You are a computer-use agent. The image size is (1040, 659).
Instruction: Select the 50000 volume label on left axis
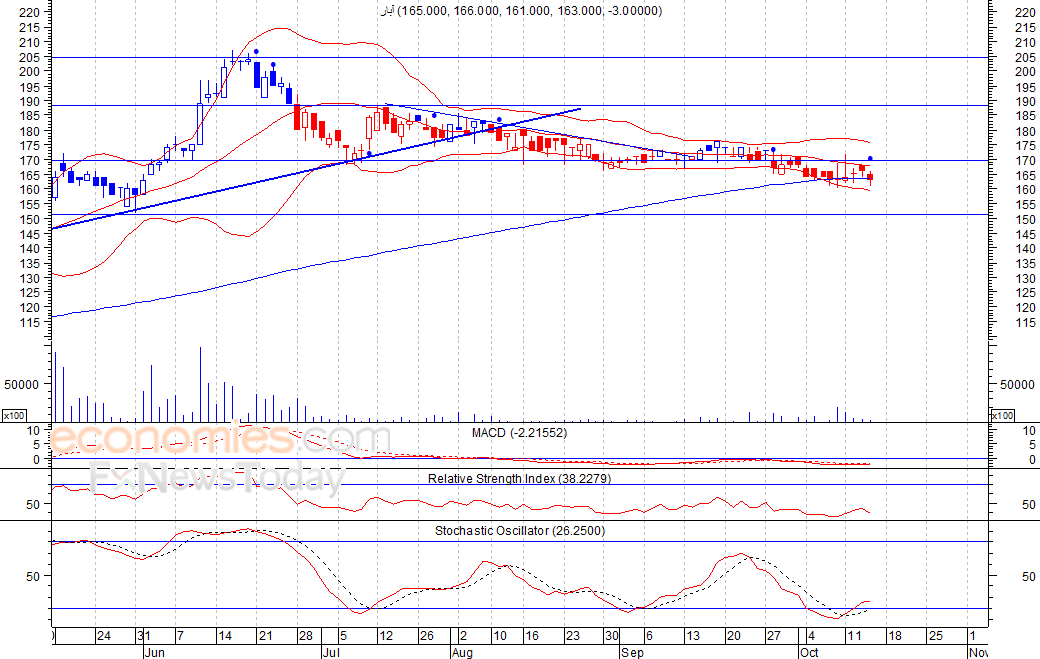coord(21,385)
